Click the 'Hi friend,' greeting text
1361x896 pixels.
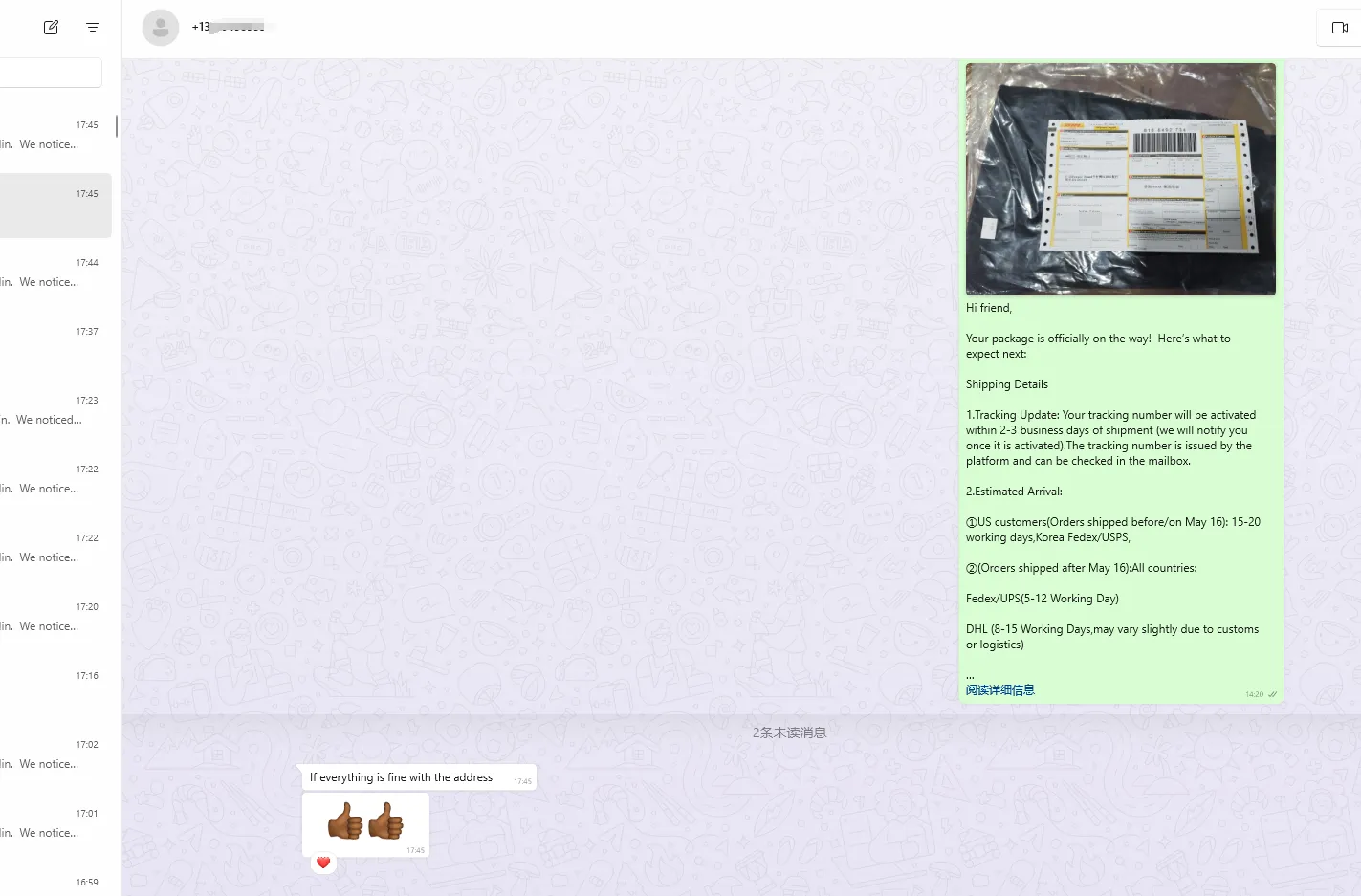(989, 308)
